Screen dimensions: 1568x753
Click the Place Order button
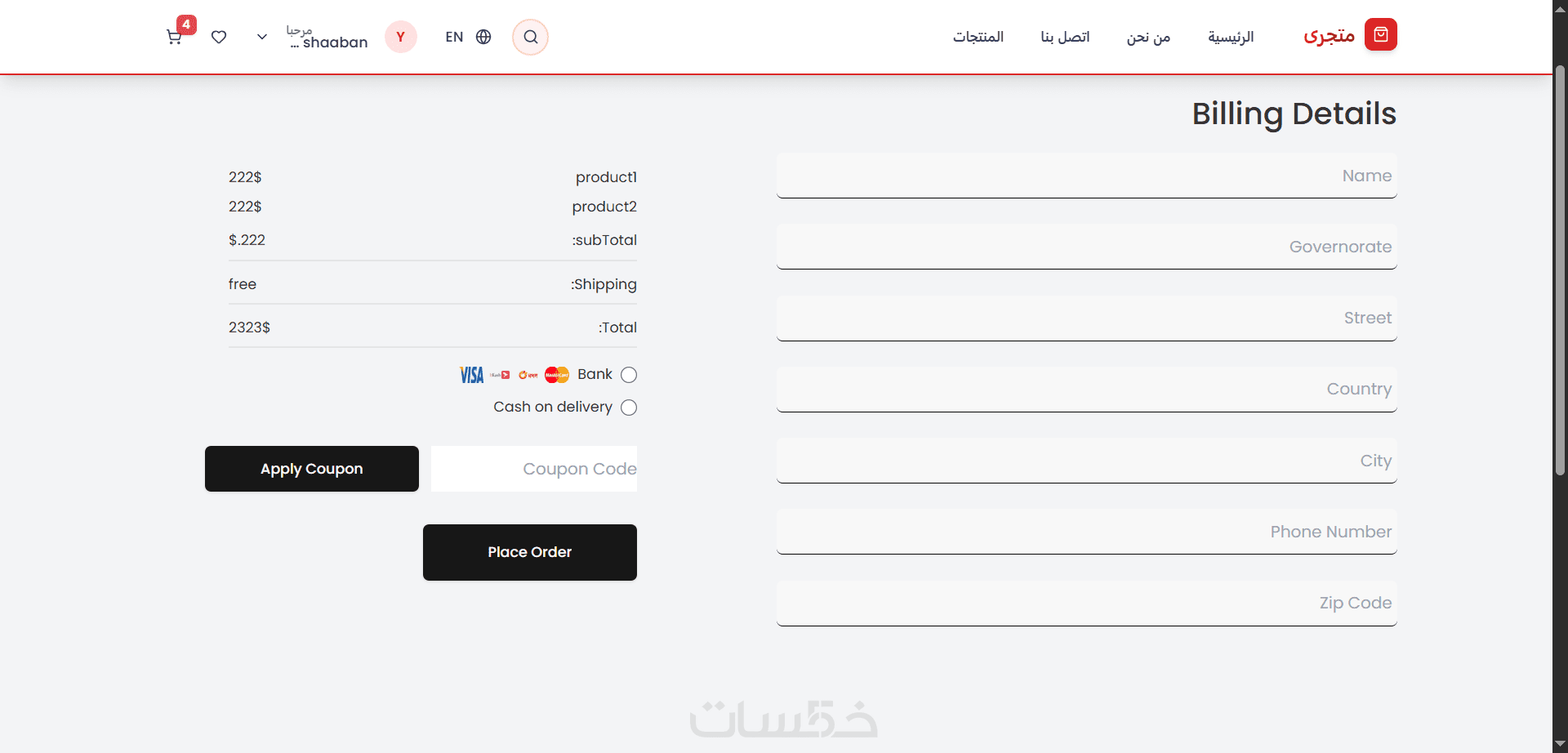pos(530,552)
